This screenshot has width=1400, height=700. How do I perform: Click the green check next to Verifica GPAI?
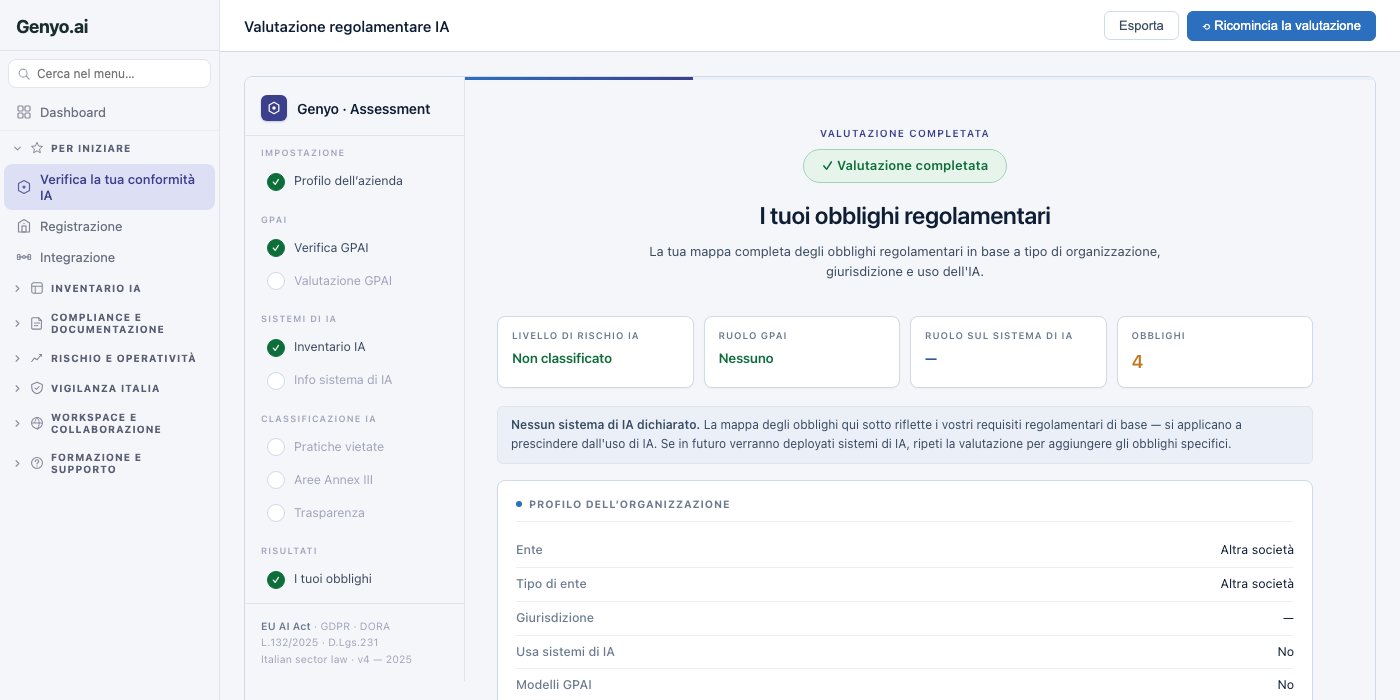[x=276, y=247]
